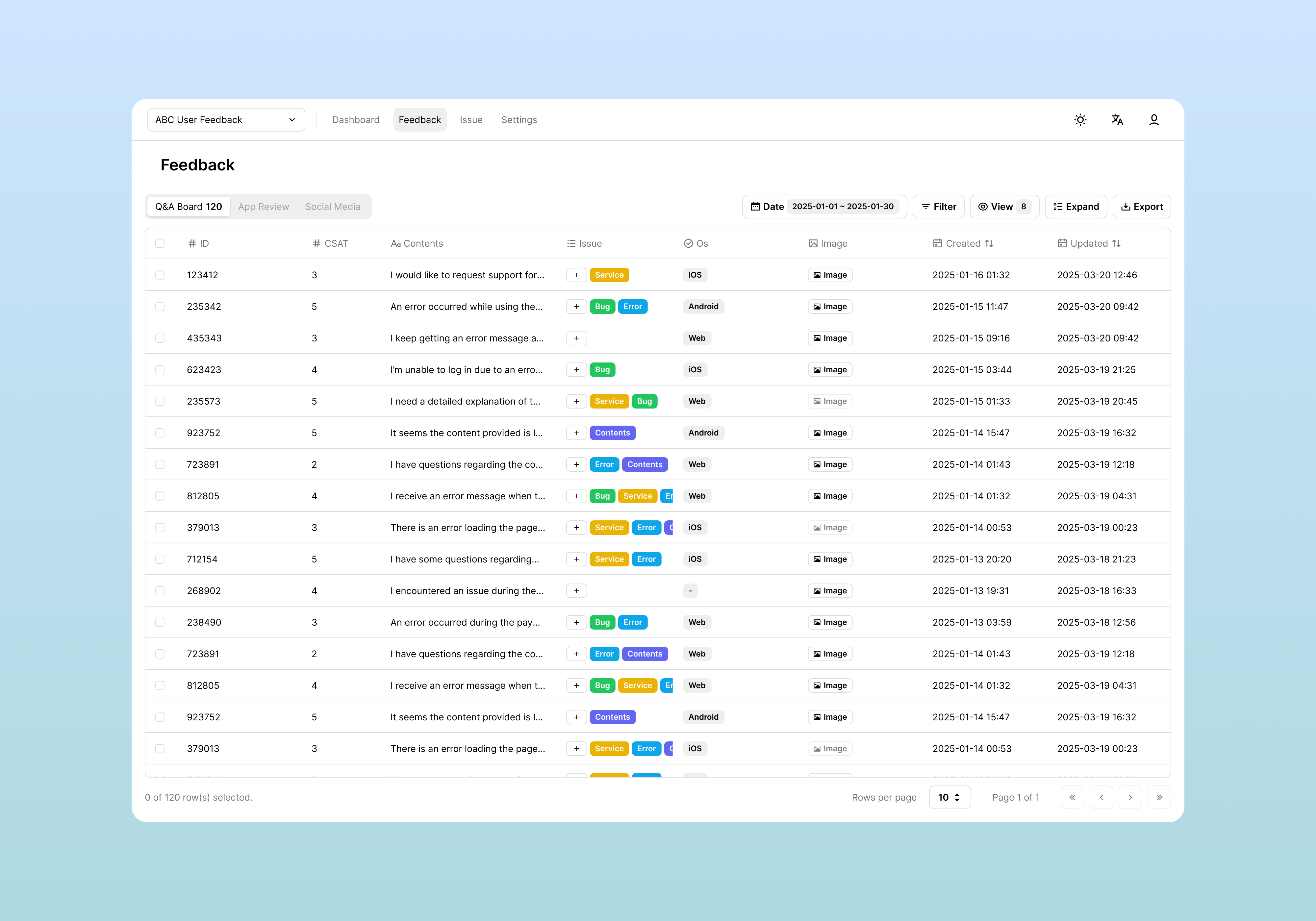The image size is (1316, 921).
Task: Go to next page chevron
Action: point(1130,797)
